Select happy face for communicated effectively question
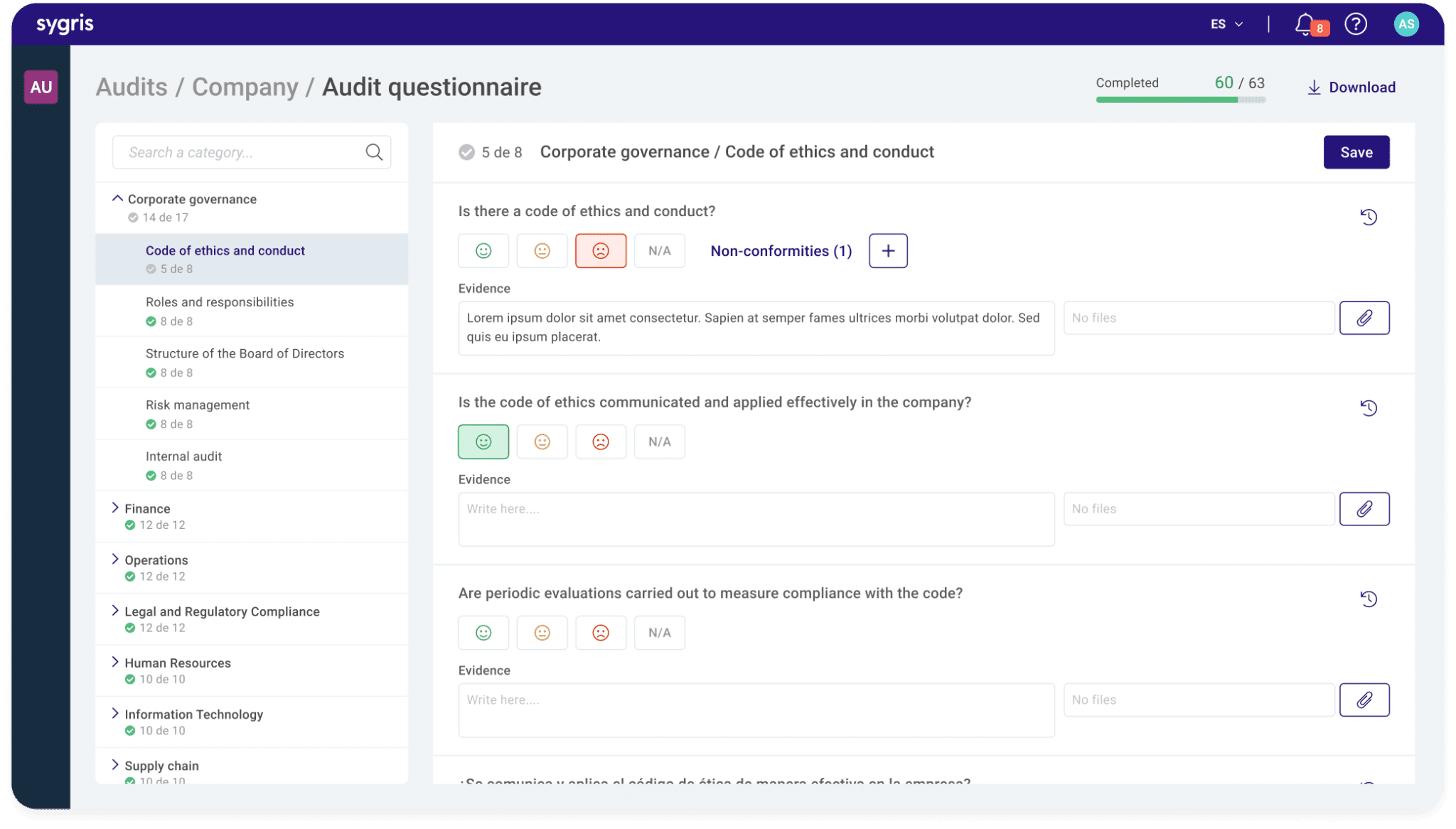 coord(483,442)
